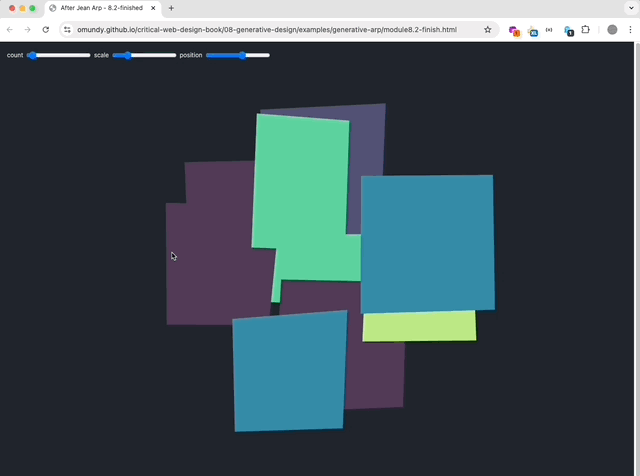The height and width of the screenshot is (476, 640).
Task: Open the Chrome three-dot menu
Action: click(631, 30)
